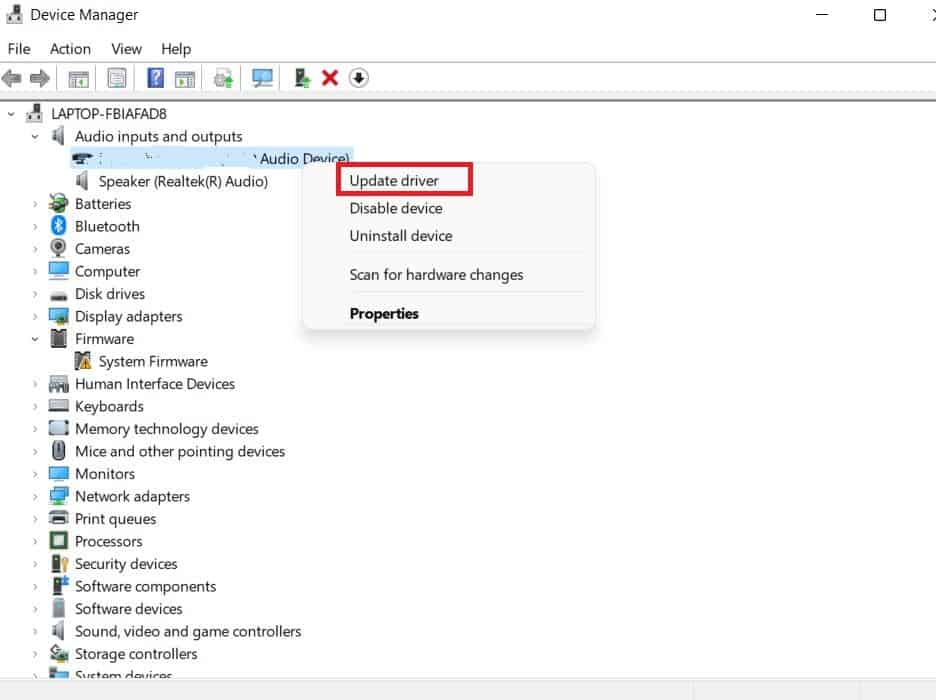Open the Action menu
The image size is (936, 700).
point(70,48)
